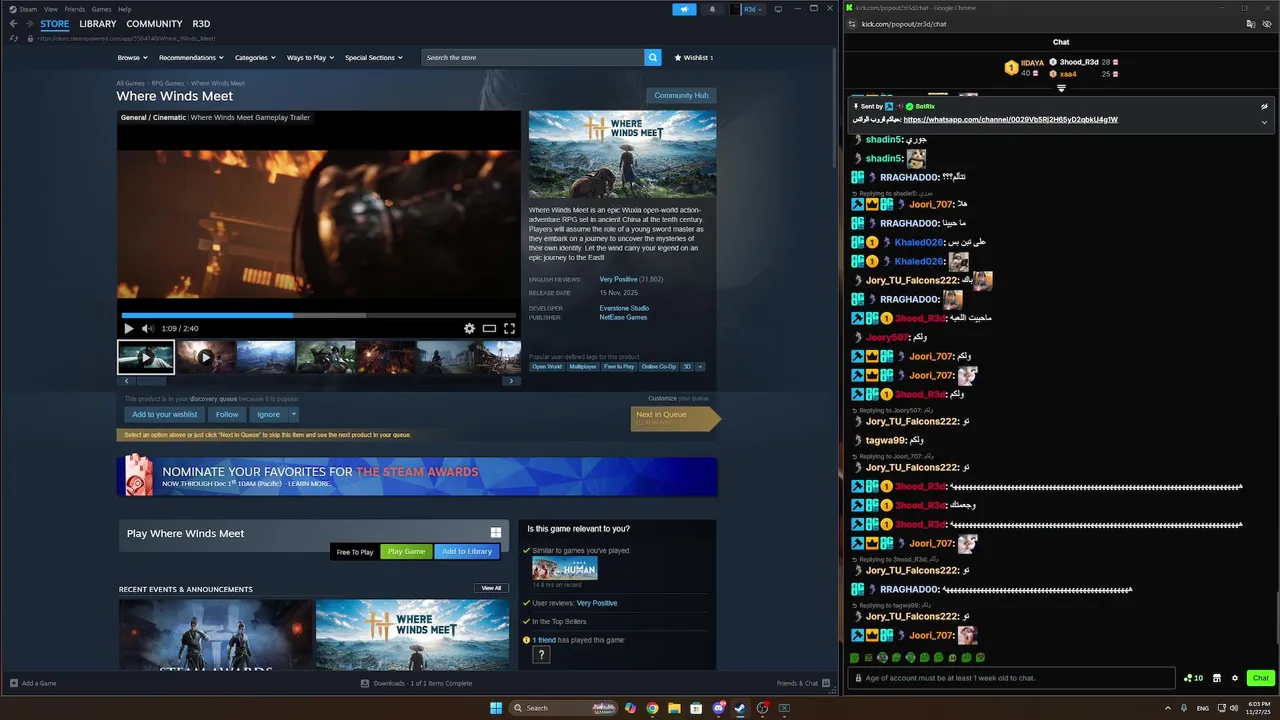Click the Free to Play tag
This screenshot has width=1280, height=720.
(x=619, y=367)
